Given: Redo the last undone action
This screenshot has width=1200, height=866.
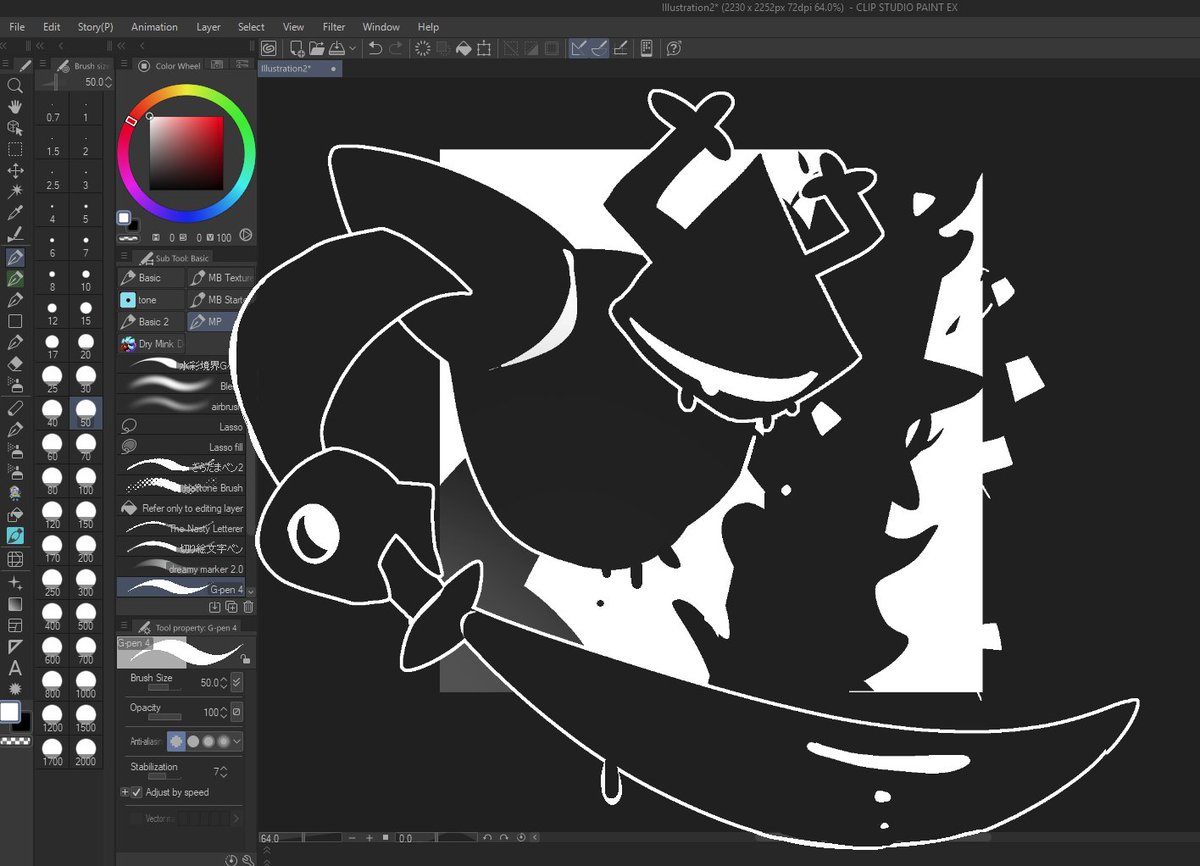Looking at the screenshot, I should click(396, 48).
